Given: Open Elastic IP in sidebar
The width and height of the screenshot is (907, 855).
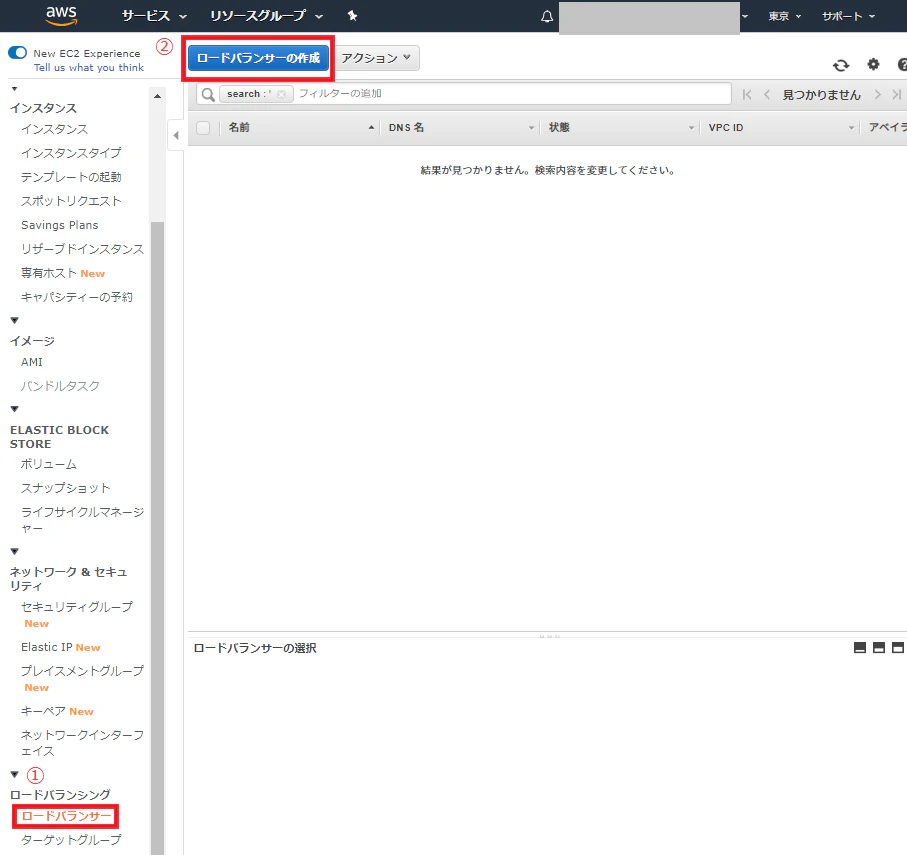Looking at the screenshot, I should [47, 647].
